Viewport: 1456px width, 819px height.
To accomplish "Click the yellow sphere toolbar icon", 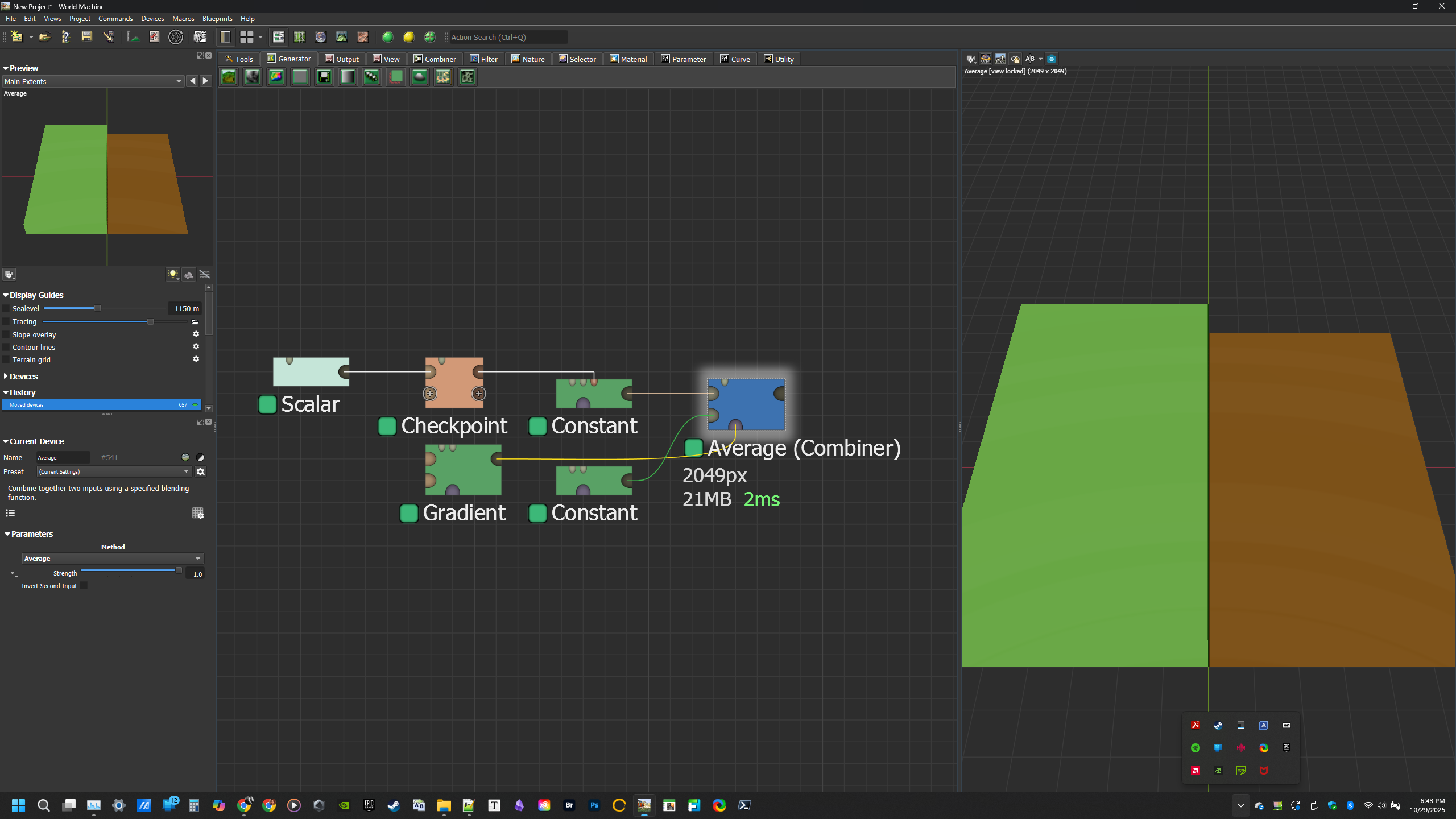I will (x=409, y=37).
